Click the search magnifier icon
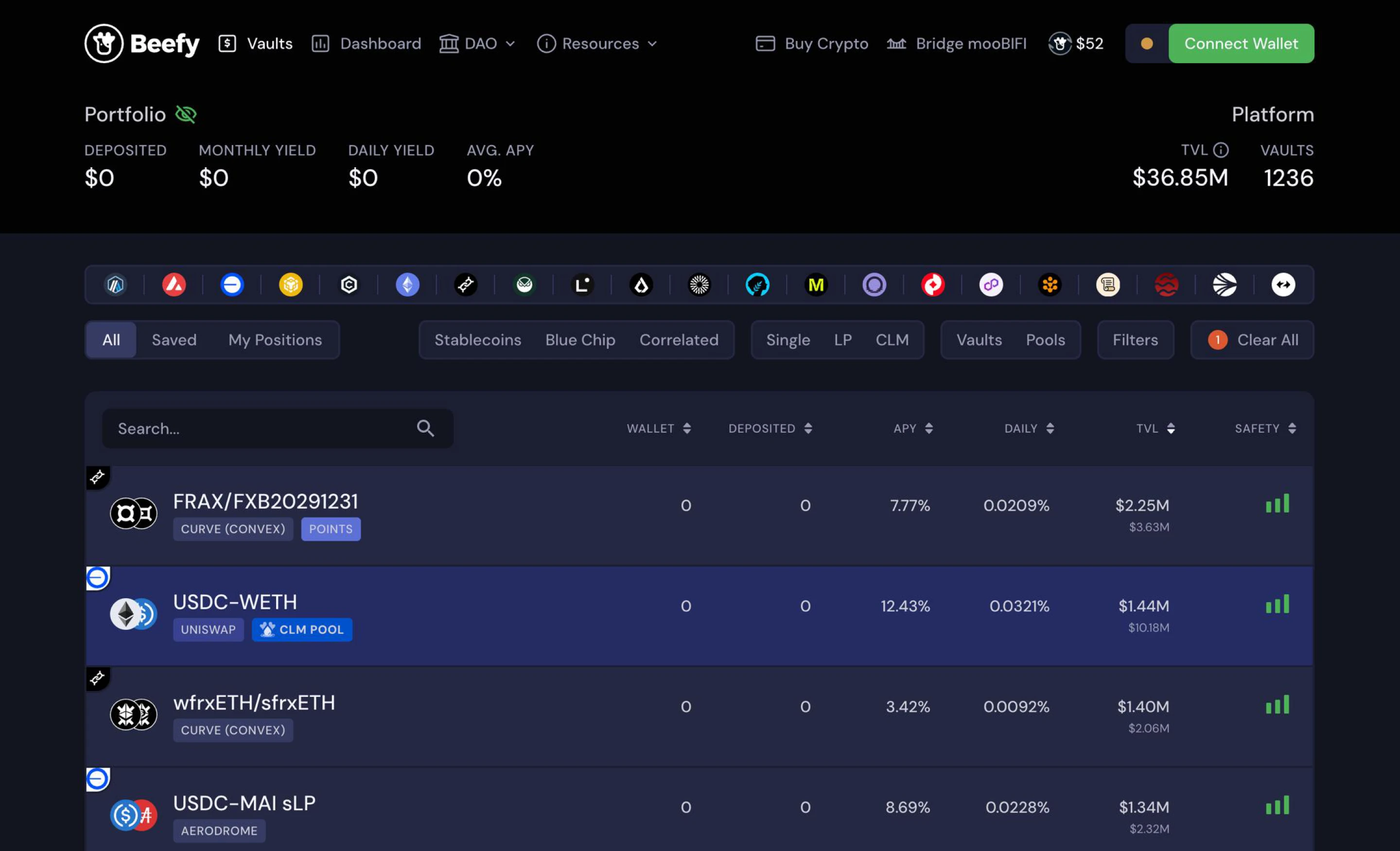The width and height of the screenshot is (1400, 851). click(425, 428)
